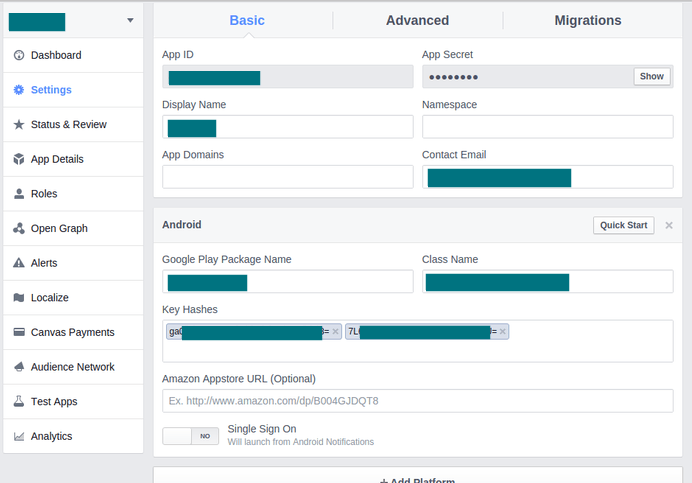Screen dimensions: 692x483
Task: Remove the first key hash tag
Action: tap(336, 331)
